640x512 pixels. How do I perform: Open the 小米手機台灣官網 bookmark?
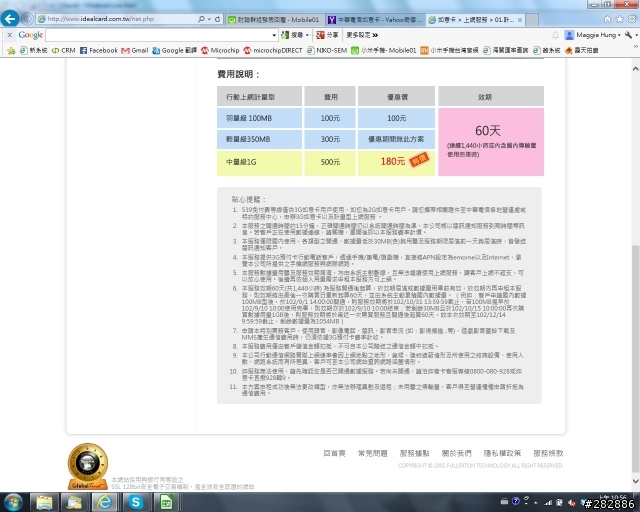(x=449, y=51)
